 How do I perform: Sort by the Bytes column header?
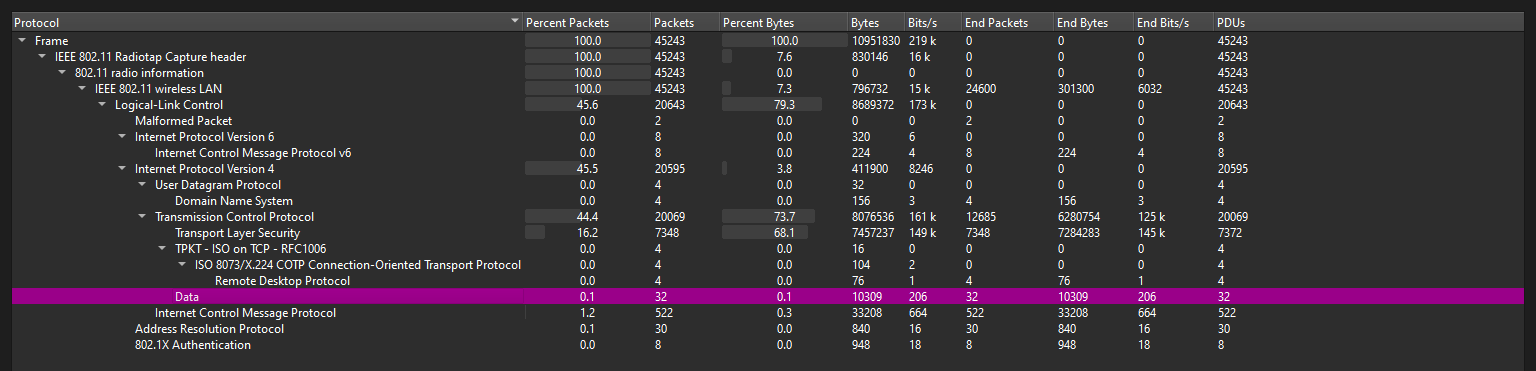click(x=876, y=22)
